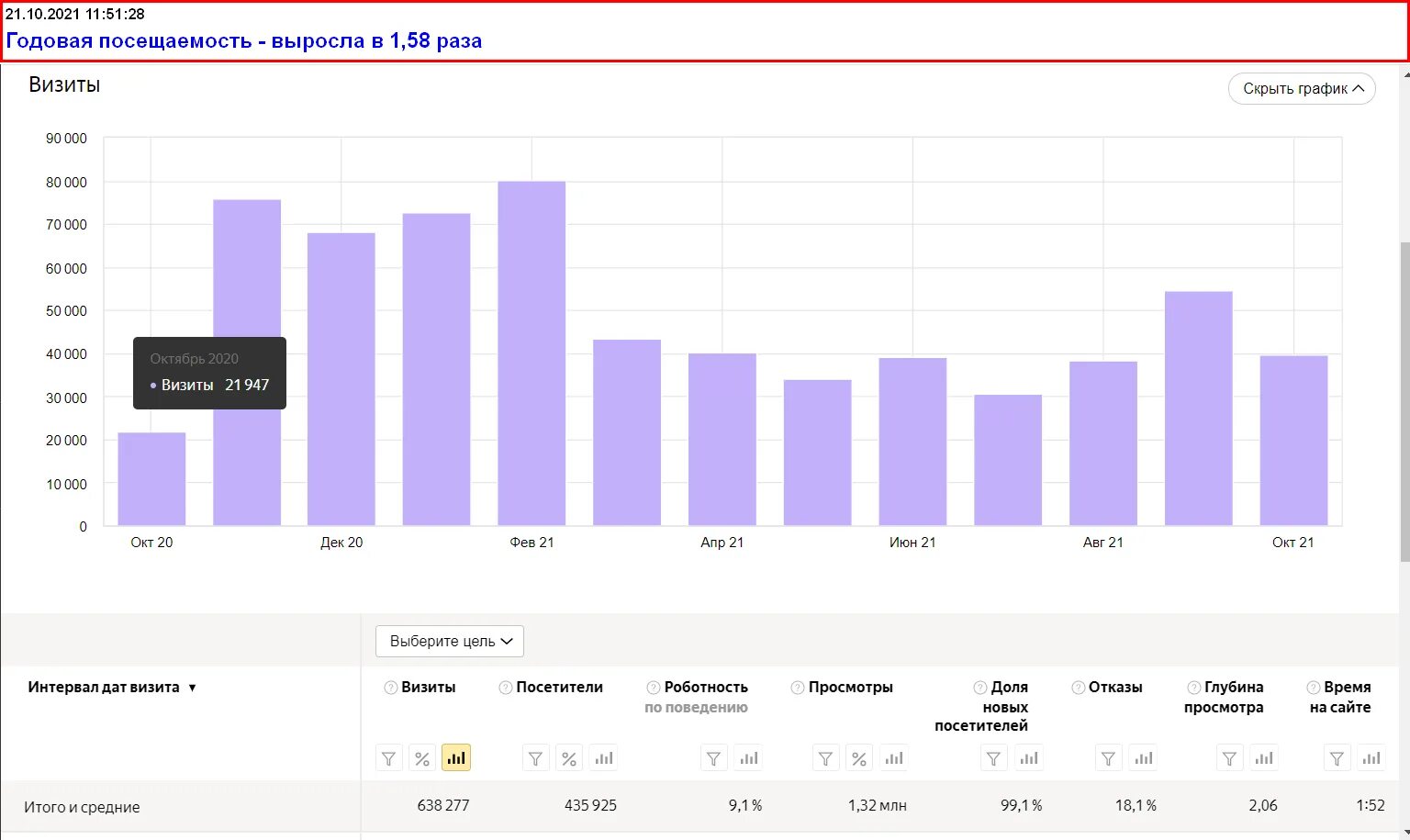This screenshot has width=1410, height=840.
Task: Sort table by Отказы column header
Action: point(1115,688)
